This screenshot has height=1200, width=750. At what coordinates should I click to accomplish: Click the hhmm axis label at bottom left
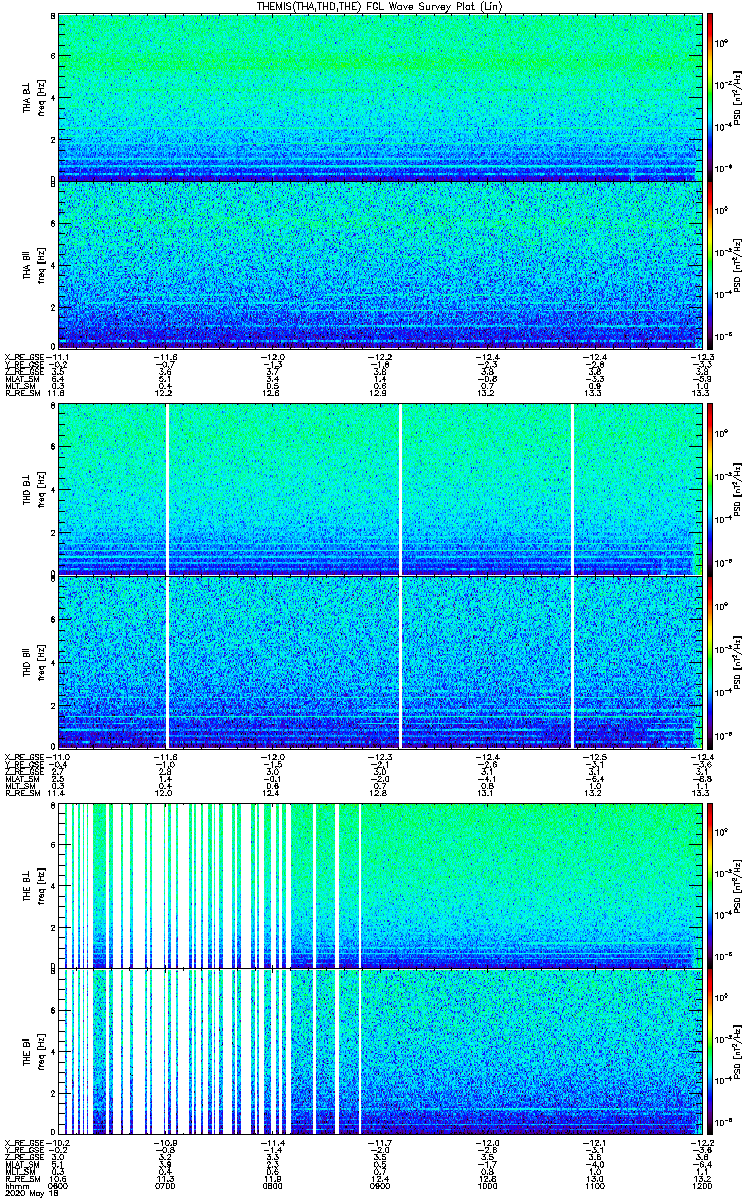click(x=15, y=1186)
